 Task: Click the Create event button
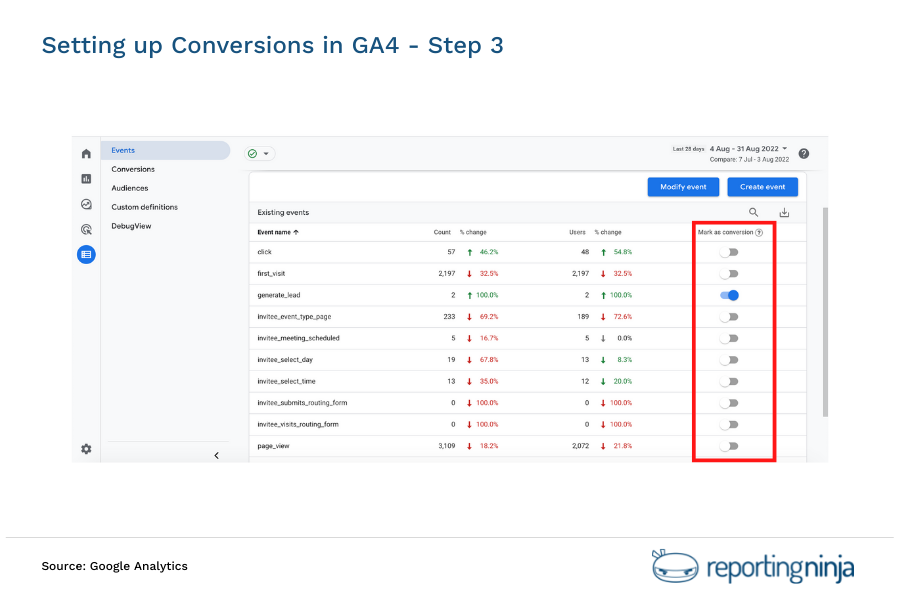(x=762, y=187)
